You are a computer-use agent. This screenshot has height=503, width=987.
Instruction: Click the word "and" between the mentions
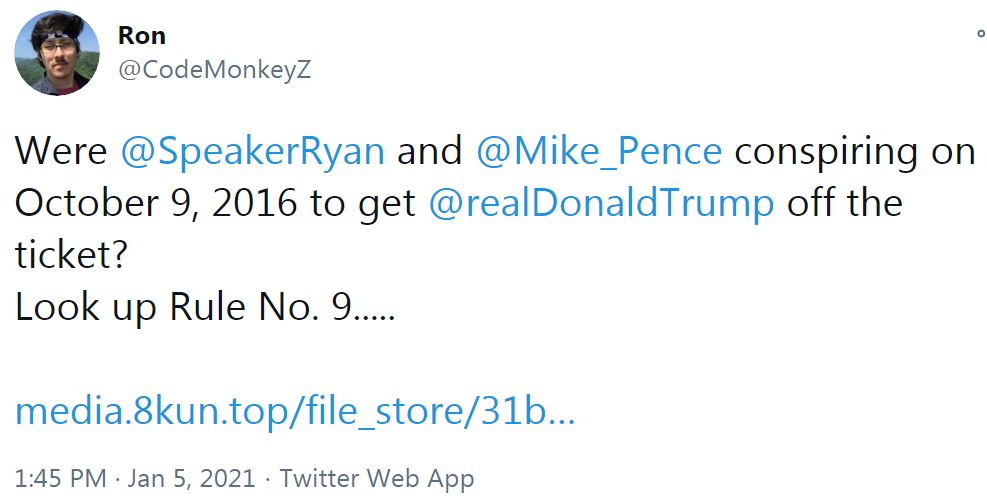click(x=430, y=152)
